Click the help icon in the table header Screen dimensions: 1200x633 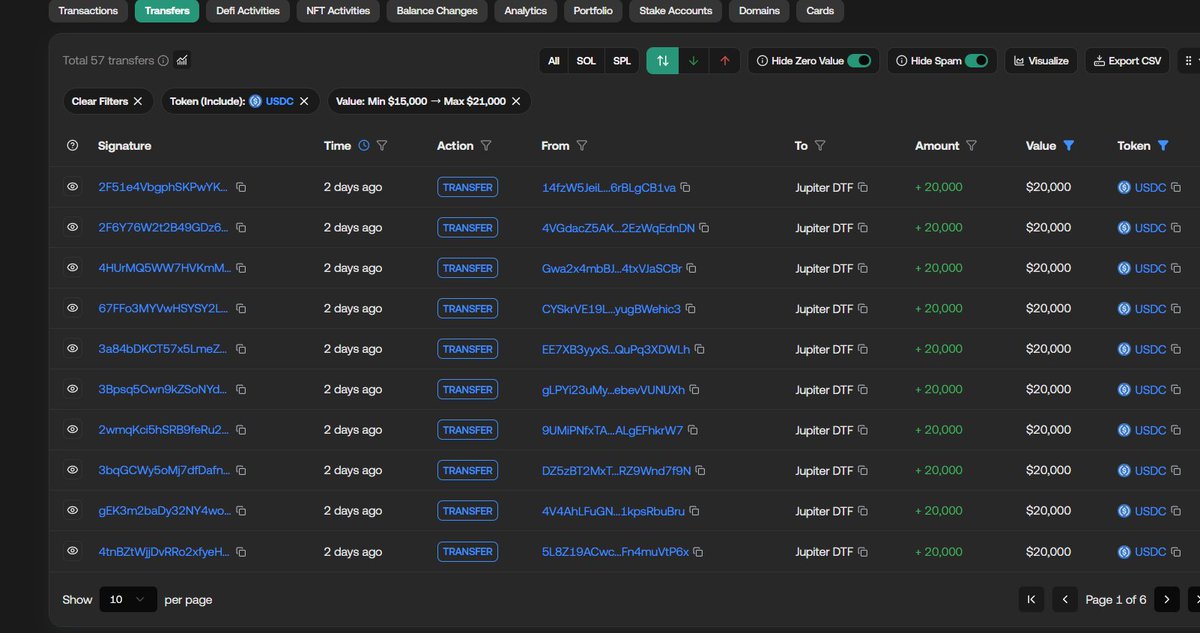[x=72, y=146]
